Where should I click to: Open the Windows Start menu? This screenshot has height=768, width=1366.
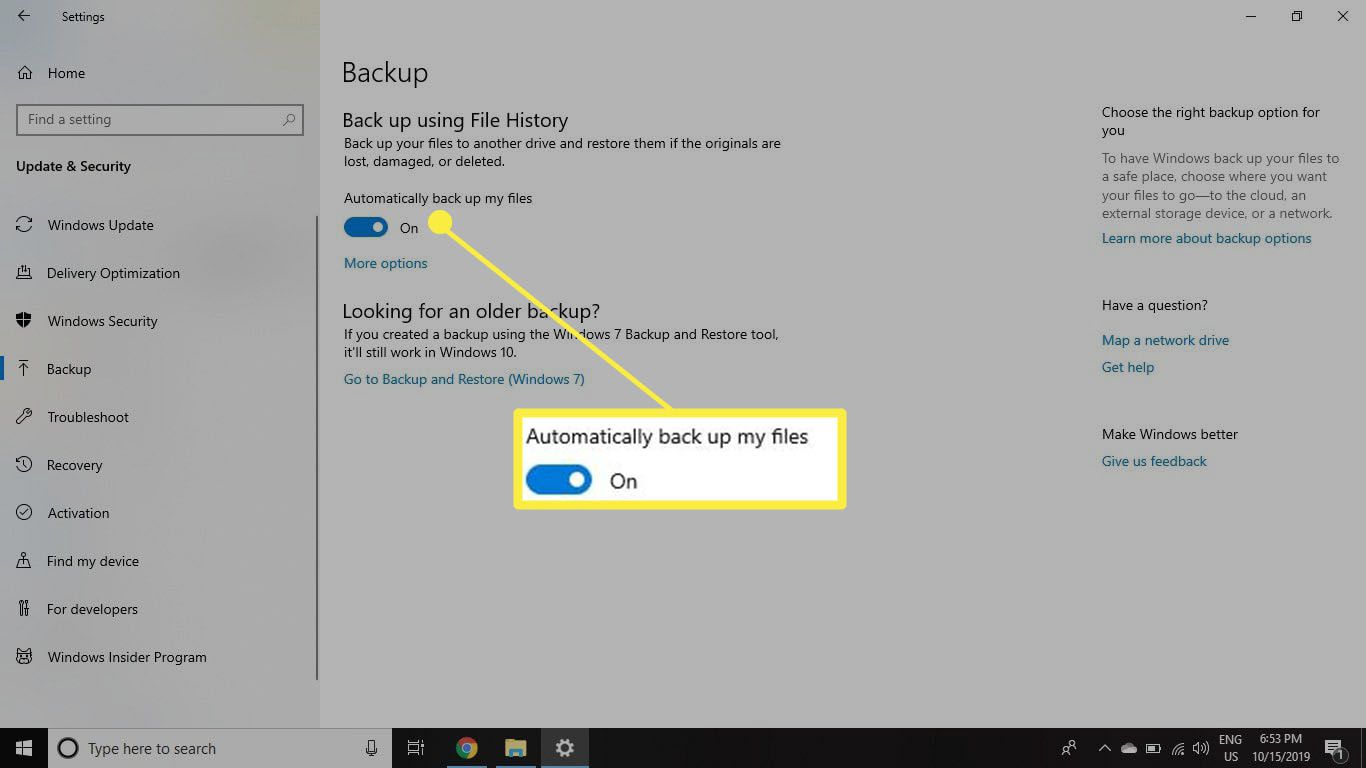24,748
